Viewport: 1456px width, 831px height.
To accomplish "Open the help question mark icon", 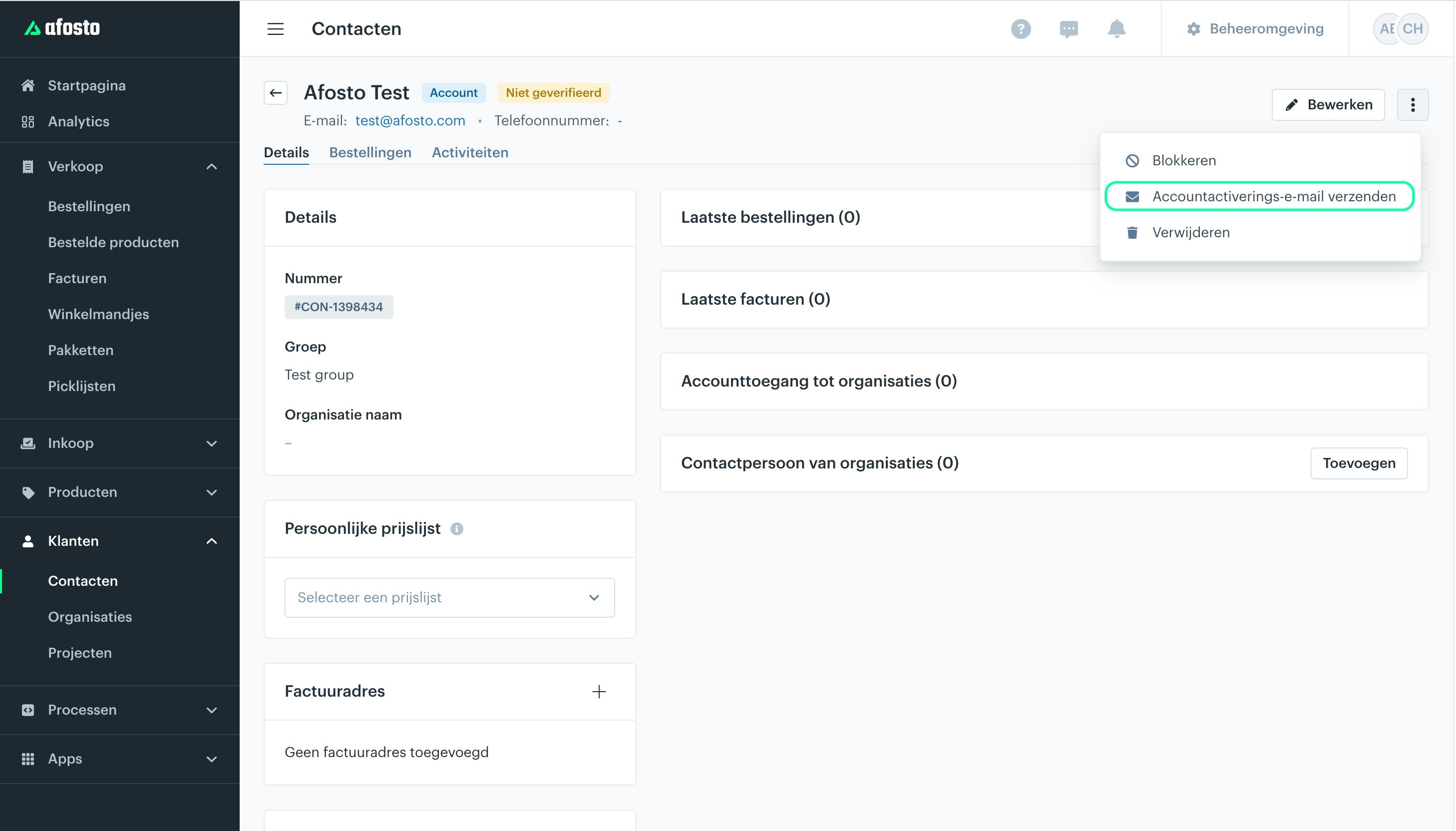I will 1021,28.
